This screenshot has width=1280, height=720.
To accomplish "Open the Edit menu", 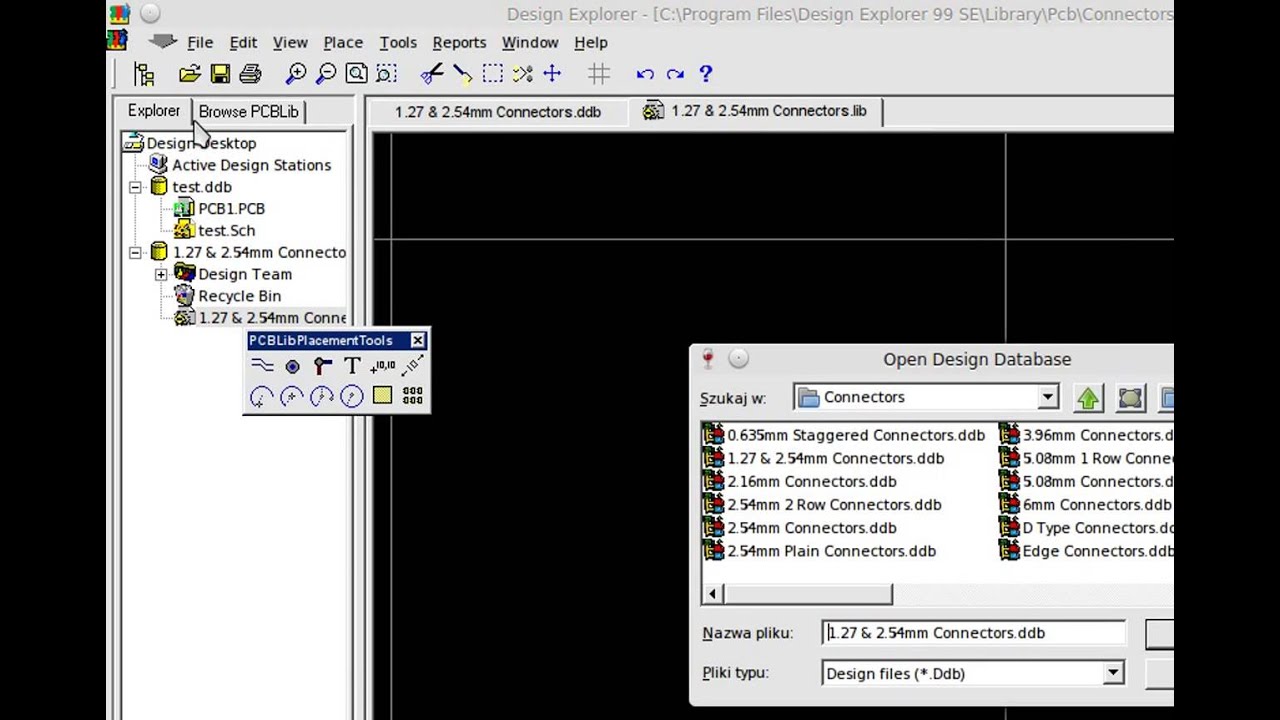I will pos(243,42).
